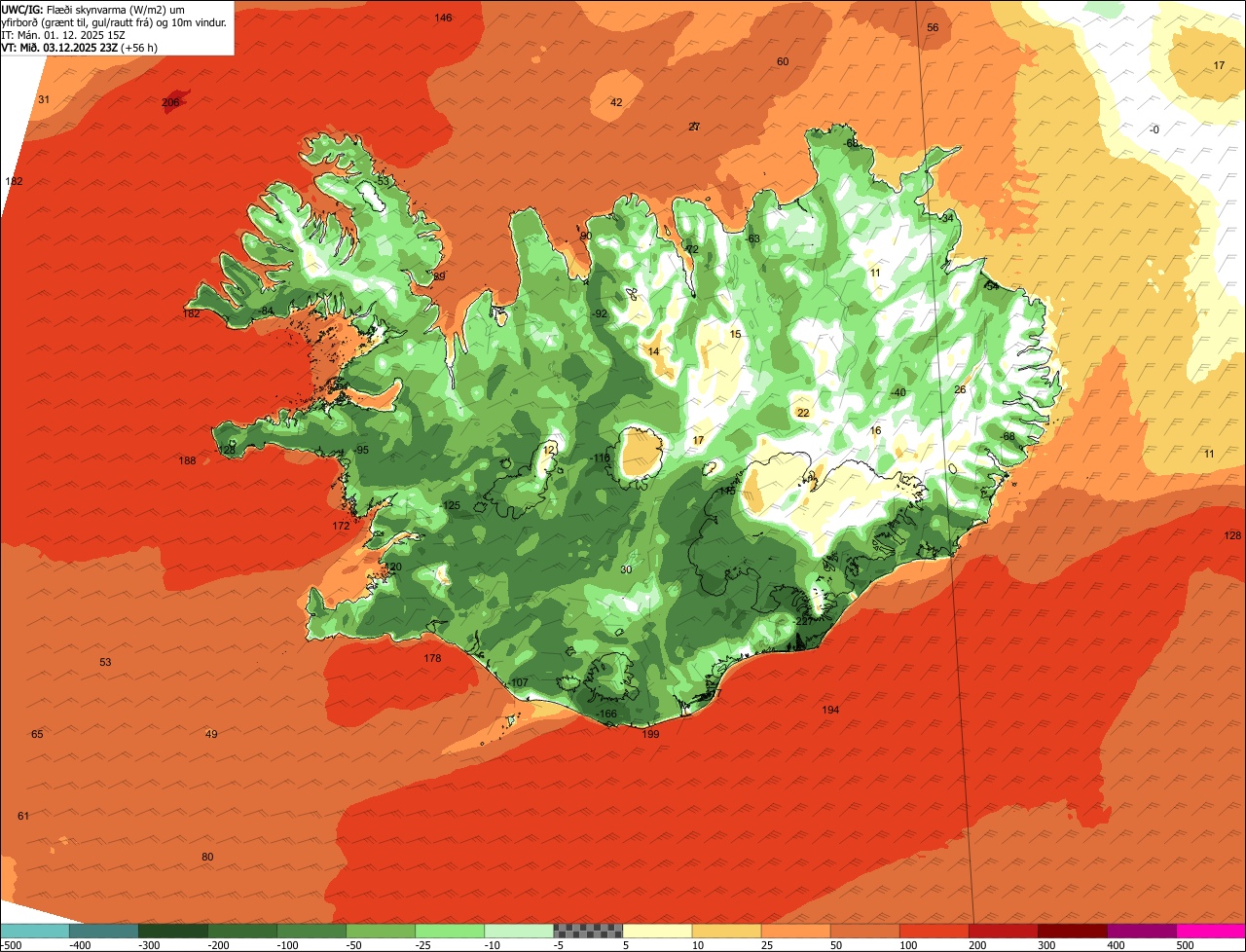Select the legend swatch between 10 and 25
Screen dimensions: 1246x952
coord(726,931)
